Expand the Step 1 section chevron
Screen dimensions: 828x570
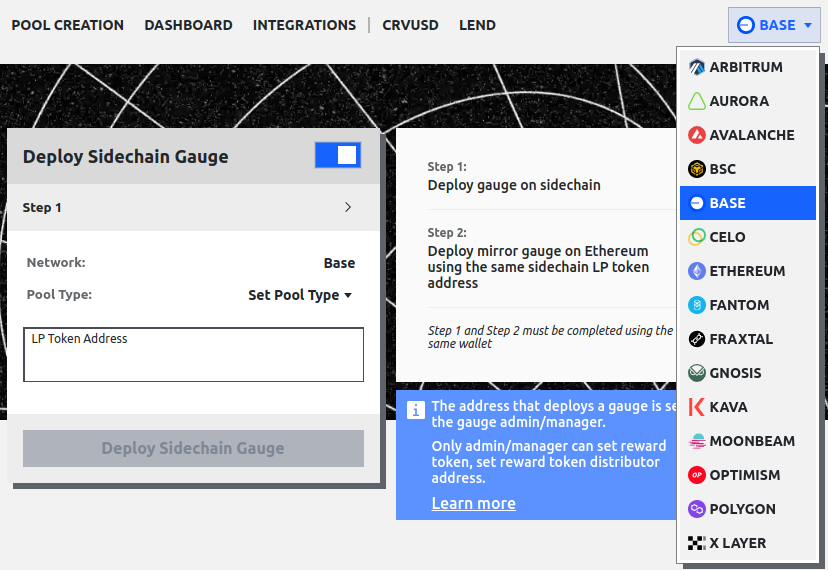(348, 208)
